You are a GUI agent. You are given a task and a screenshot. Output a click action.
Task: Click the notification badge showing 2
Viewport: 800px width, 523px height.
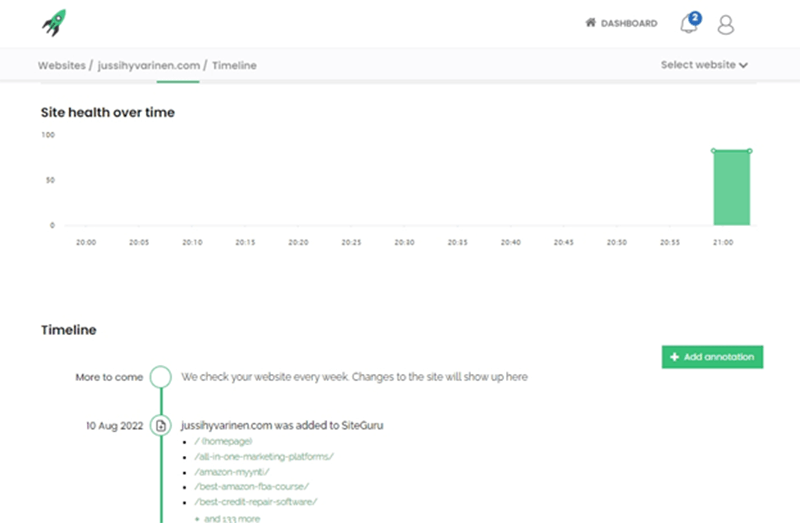[695, 17]
